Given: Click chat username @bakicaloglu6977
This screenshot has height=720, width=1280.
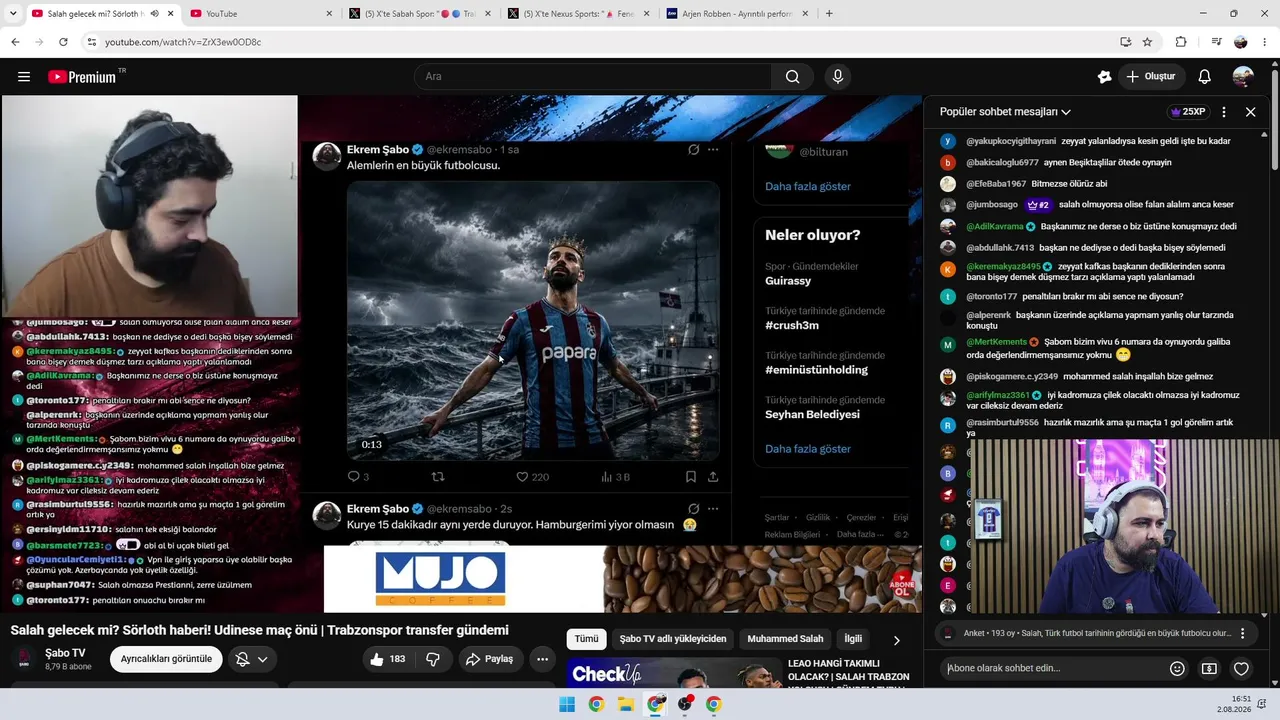Looking at the screenshot, I should coord(1002,162).
